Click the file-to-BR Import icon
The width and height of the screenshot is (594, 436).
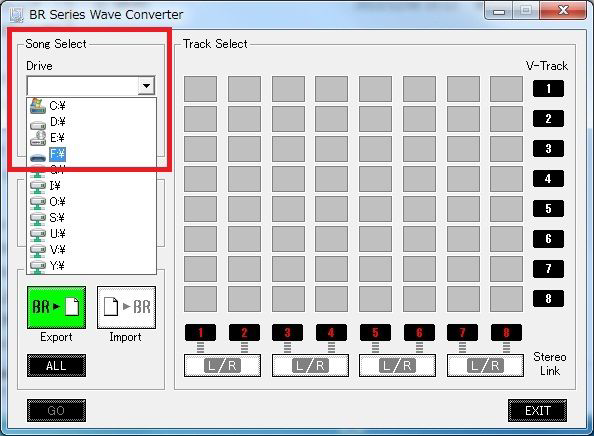[x=127, y=307]
